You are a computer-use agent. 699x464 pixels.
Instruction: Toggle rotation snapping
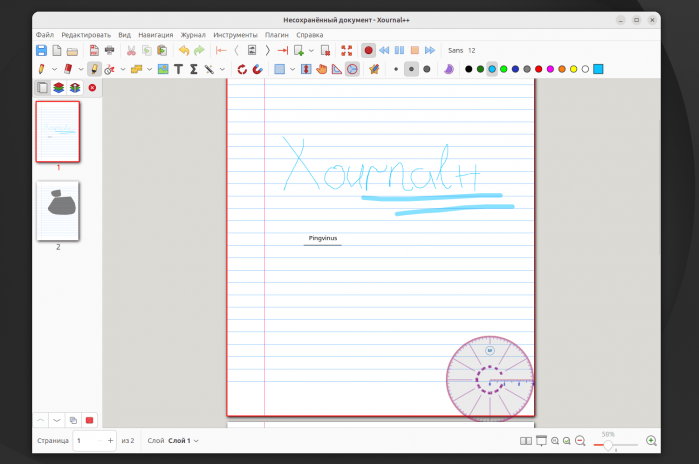click(x=242, y=69)
